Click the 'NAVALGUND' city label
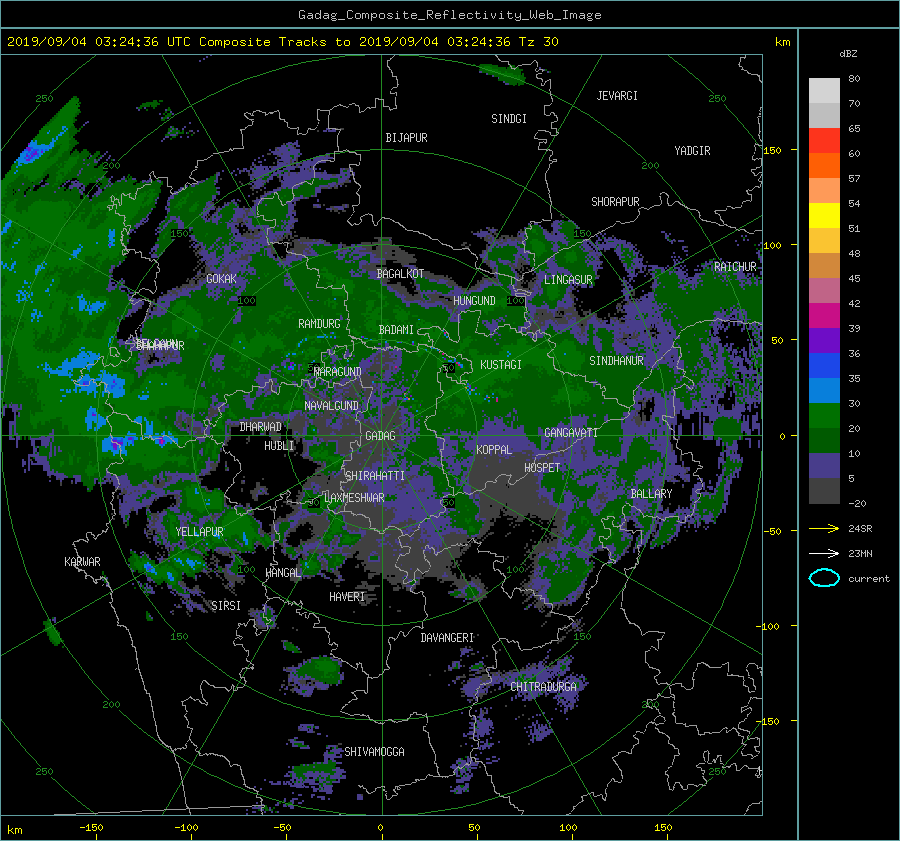This screenshot has height=841, width=900. click(x=331, y=406)
